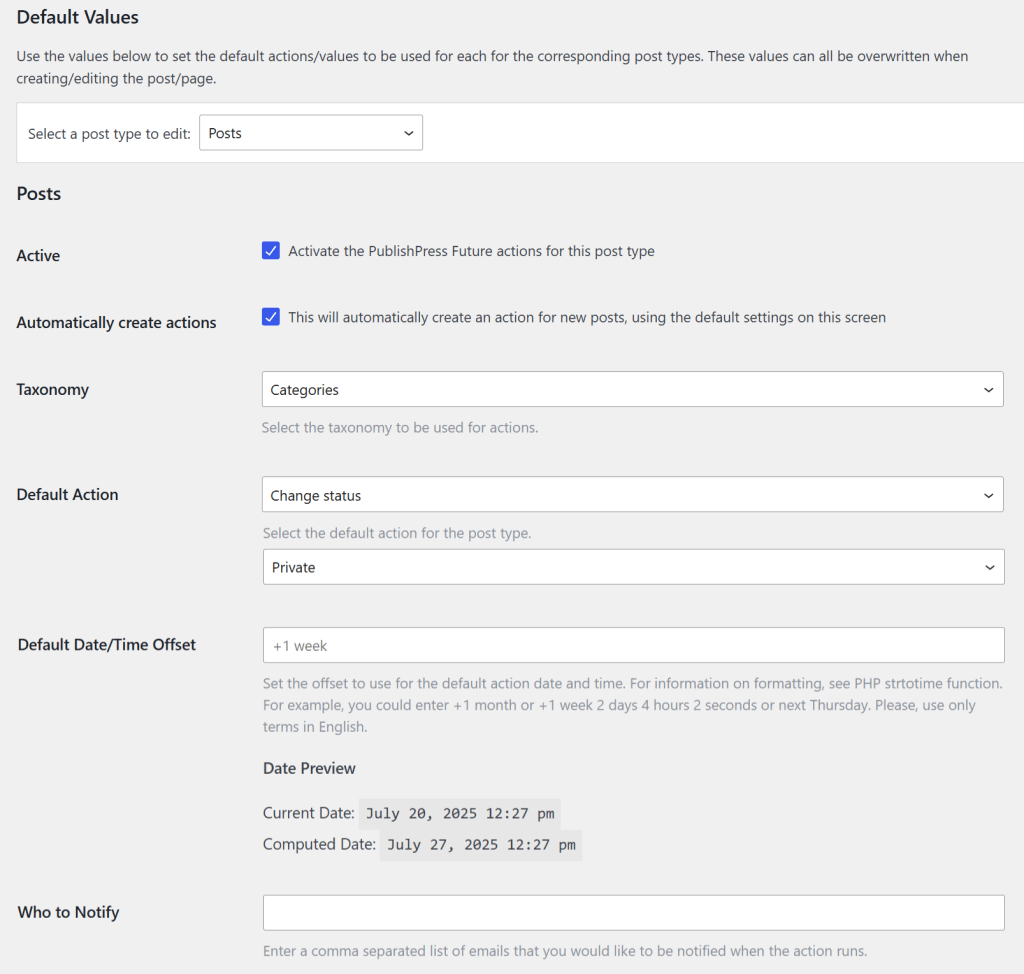Click the Default Action label text
The width and height of the screenshot is (1024, 974).
67,494
